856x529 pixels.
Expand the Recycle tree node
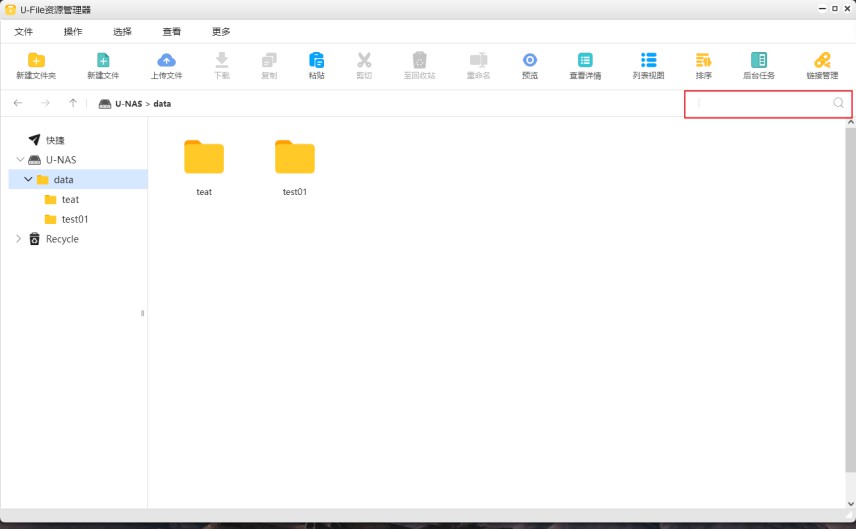point(19,239)
